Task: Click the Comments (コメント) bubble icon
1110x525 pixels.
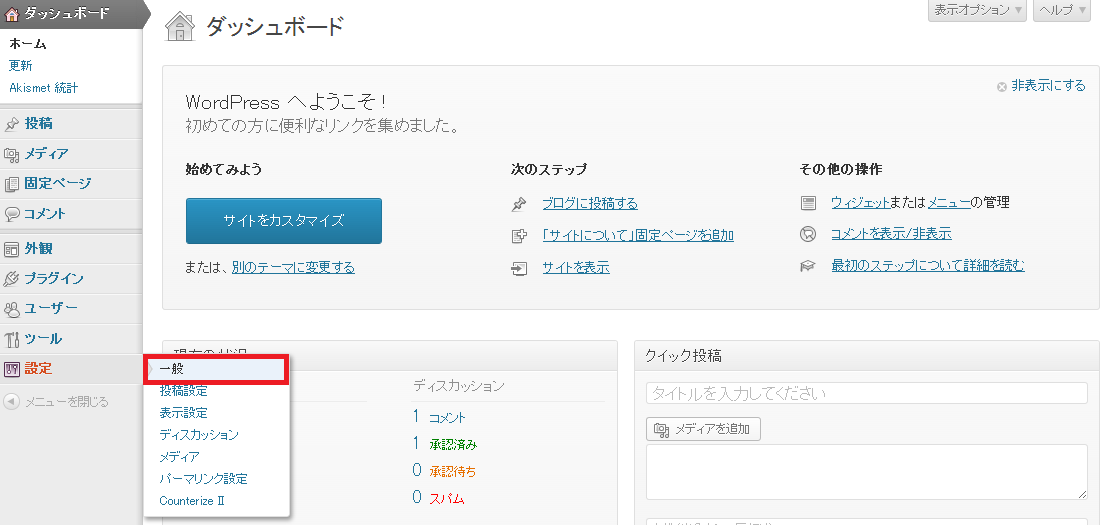Action: pyautogui.click(x=12, y=214)
